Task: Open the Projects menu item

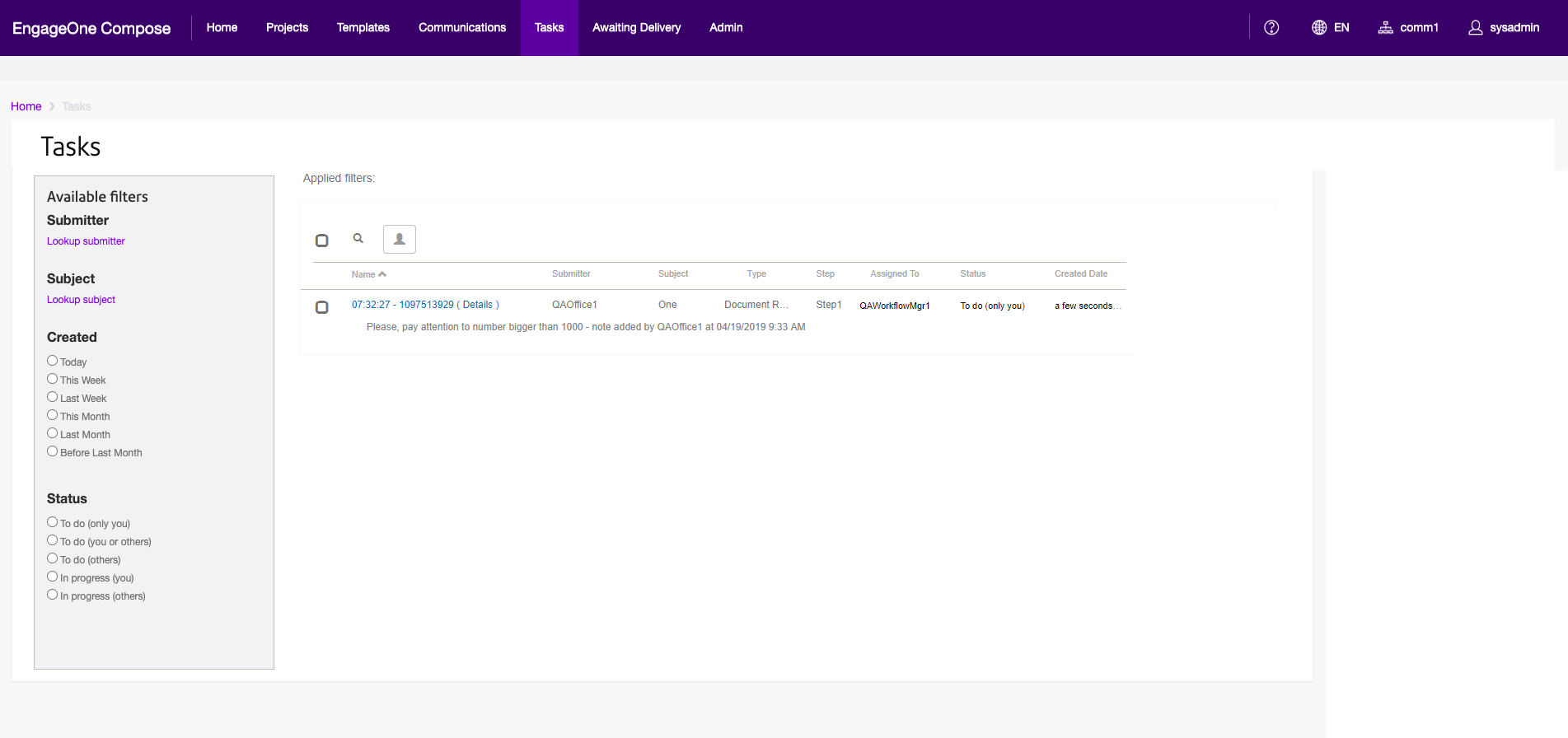Action: pyautogui.click(x=287, y=27)
